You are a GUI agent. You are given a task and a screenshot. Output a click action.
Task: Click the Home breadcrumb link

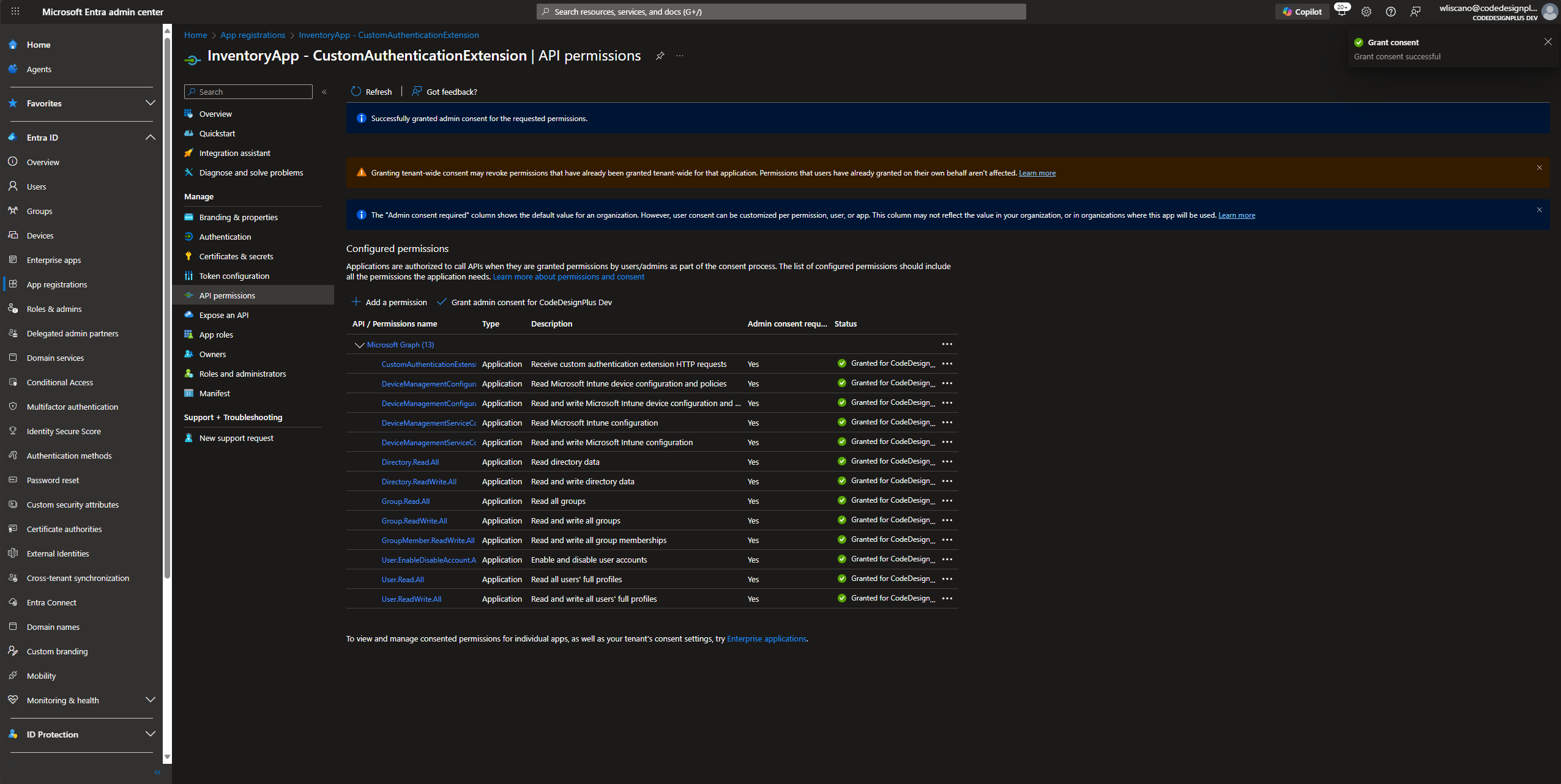(x=195, y=35)
